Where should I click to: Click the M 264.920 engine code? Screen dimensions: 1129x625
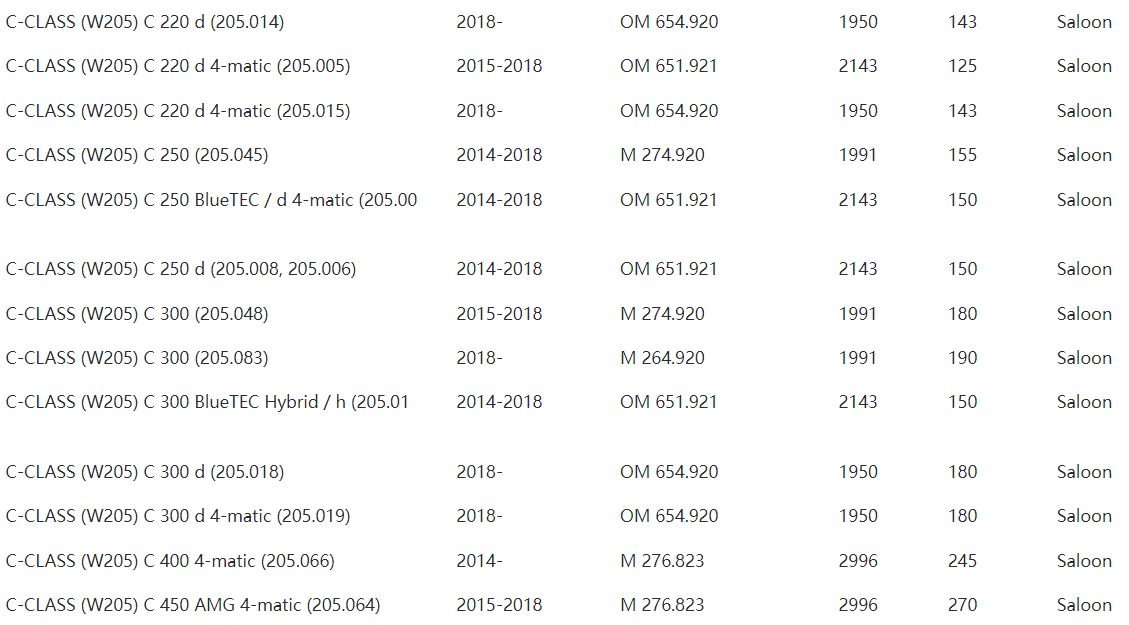coord(662,358)
